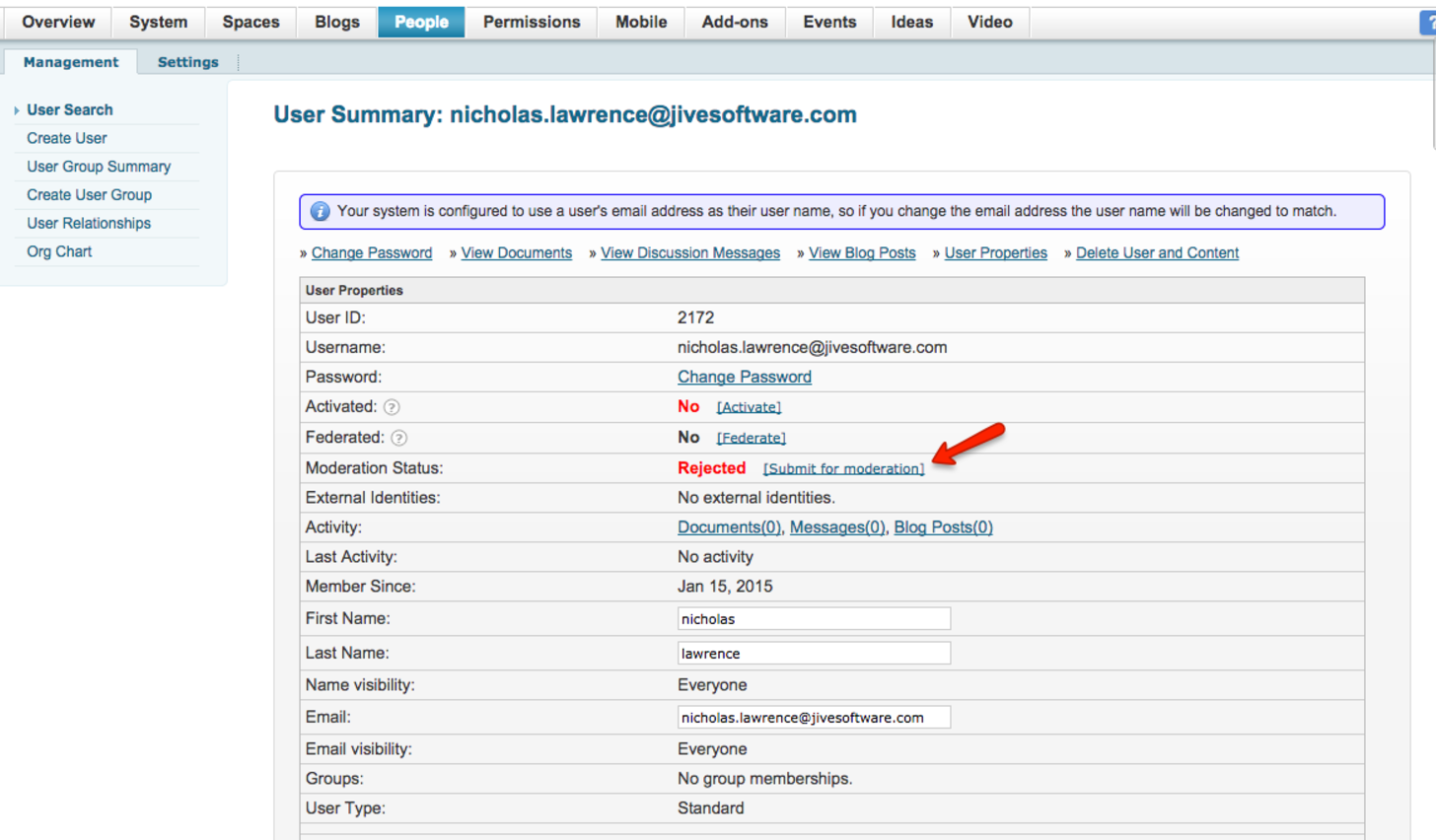Open User Group Summary in the sidebar
The width and height of the screenshot is (1436, 840).
coord(99,167)
